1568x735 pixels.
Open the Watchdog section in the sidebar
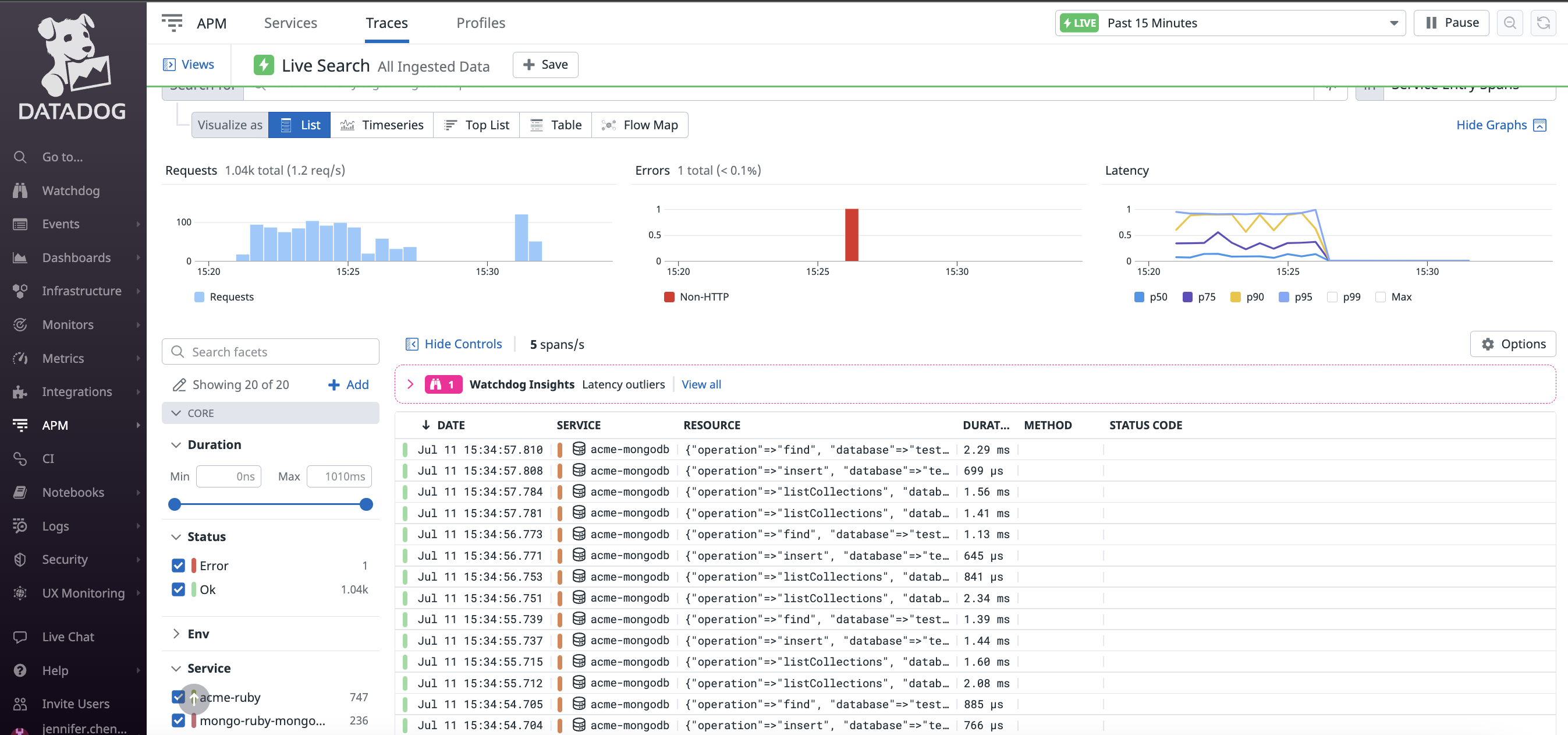(x=70, y=190)
